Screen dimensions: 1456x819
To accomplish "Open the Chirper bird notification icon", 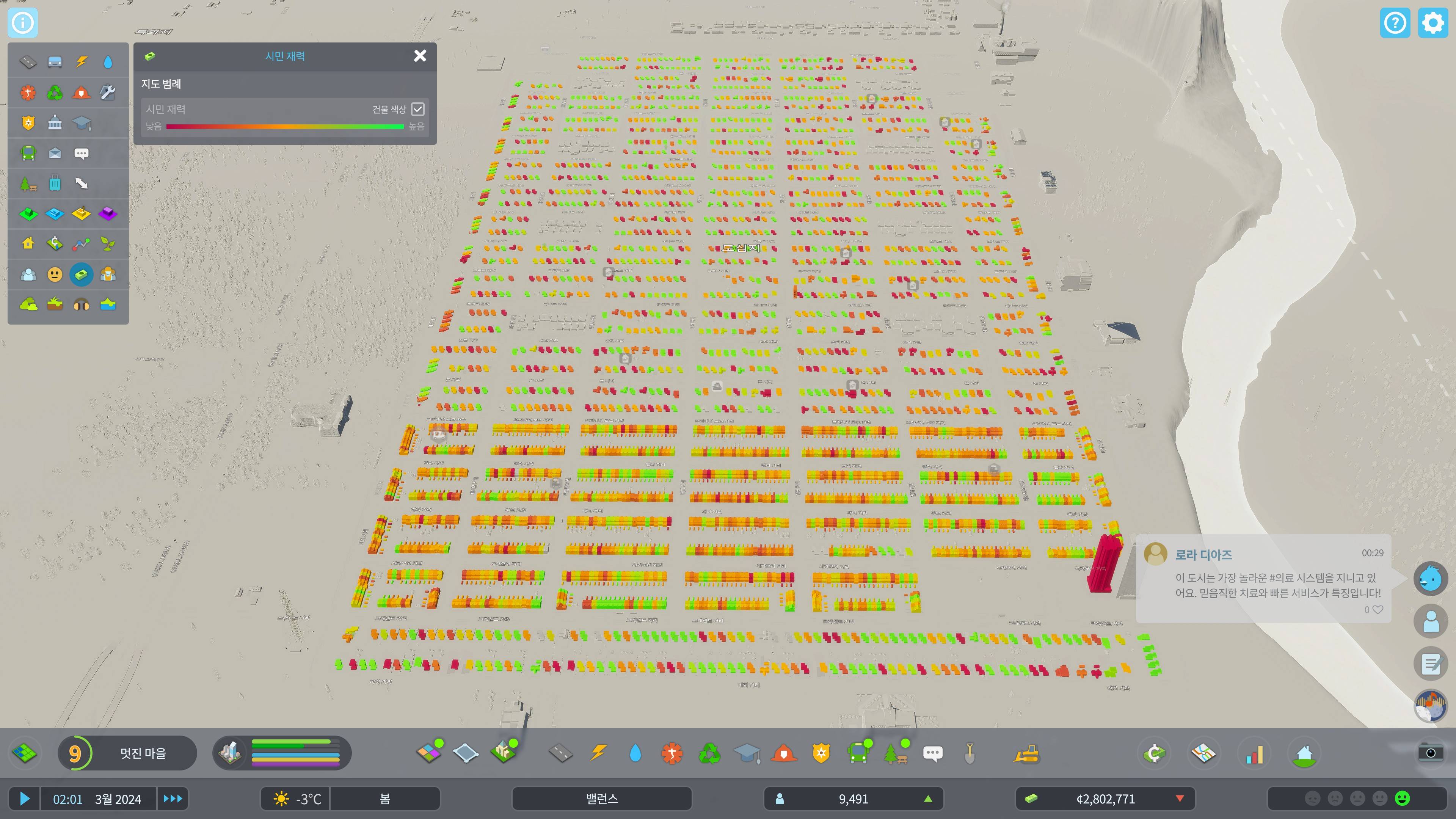I will coord(1430,578).
